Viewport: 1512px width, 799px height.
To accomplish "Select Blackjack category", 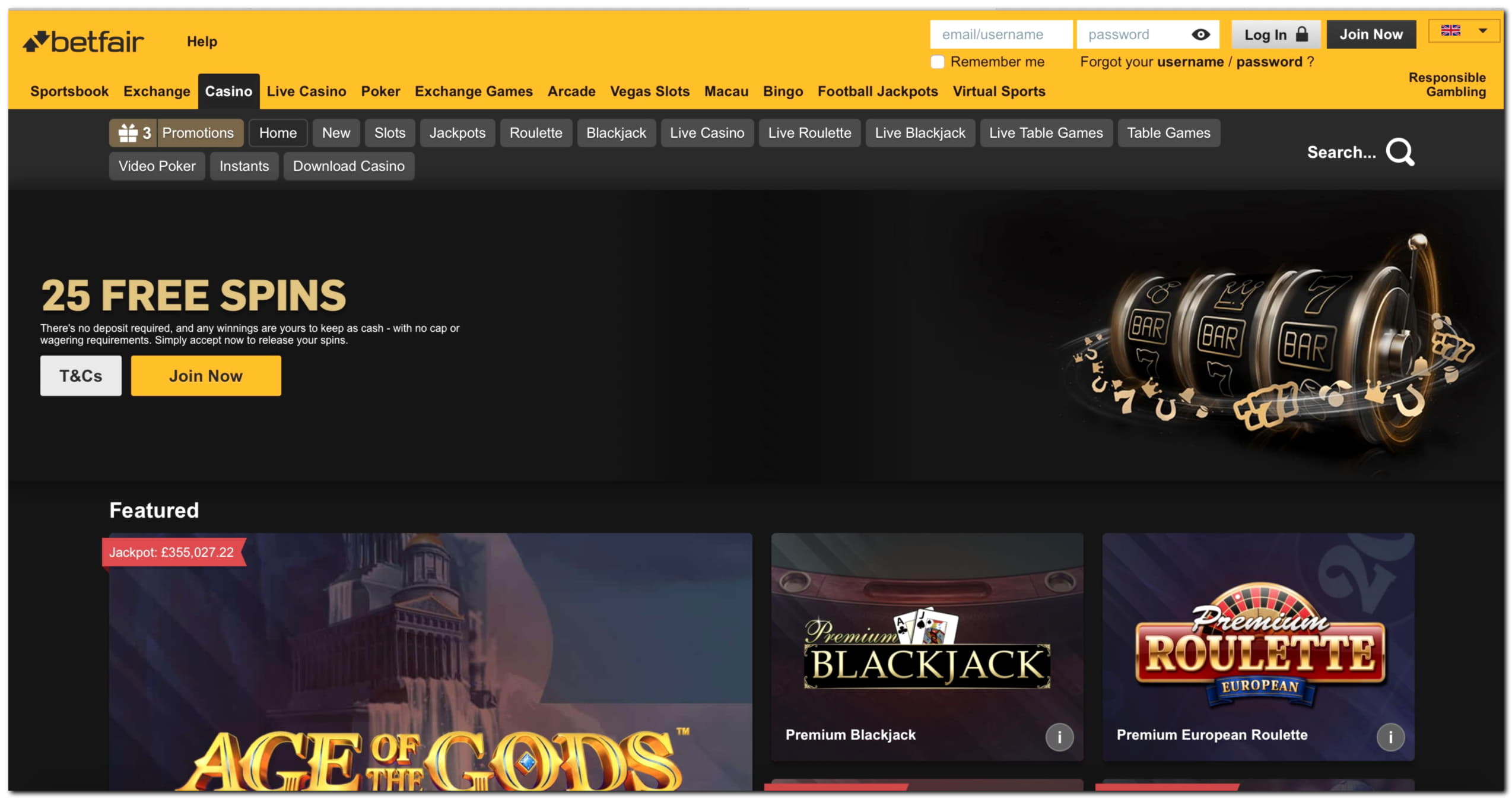I will click(616, 133).
